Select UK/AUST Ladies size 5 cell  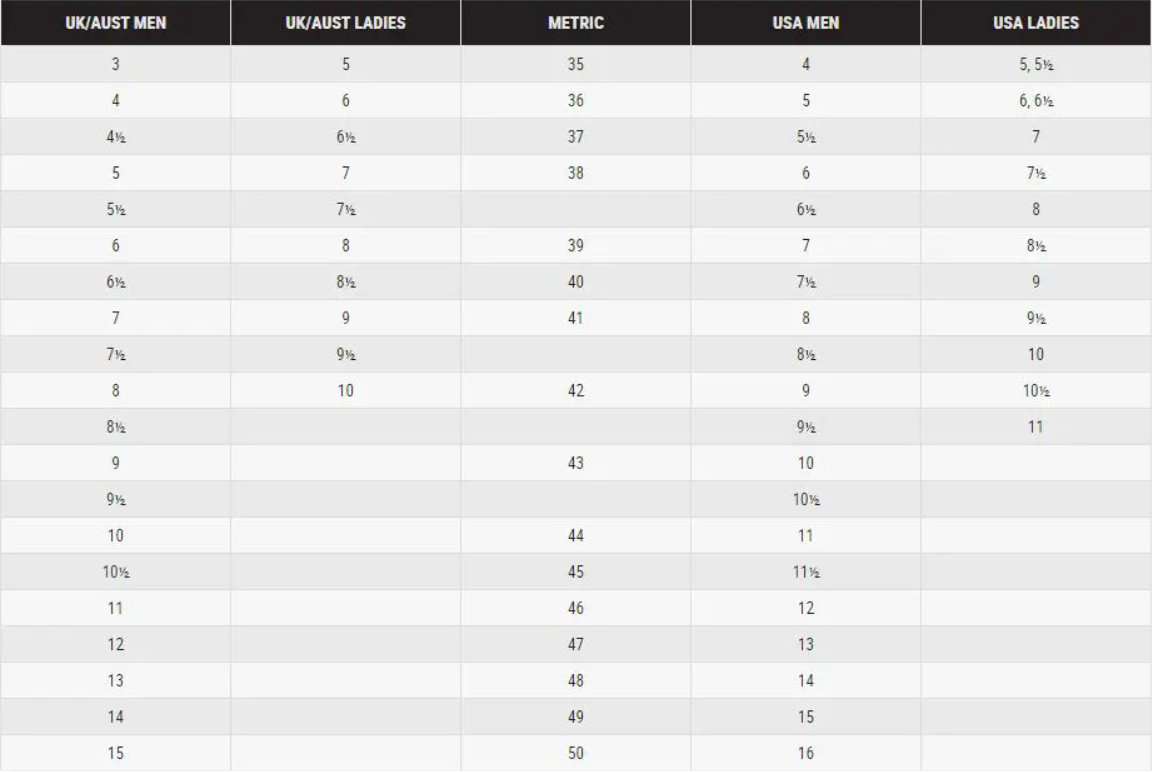(345, 65)
